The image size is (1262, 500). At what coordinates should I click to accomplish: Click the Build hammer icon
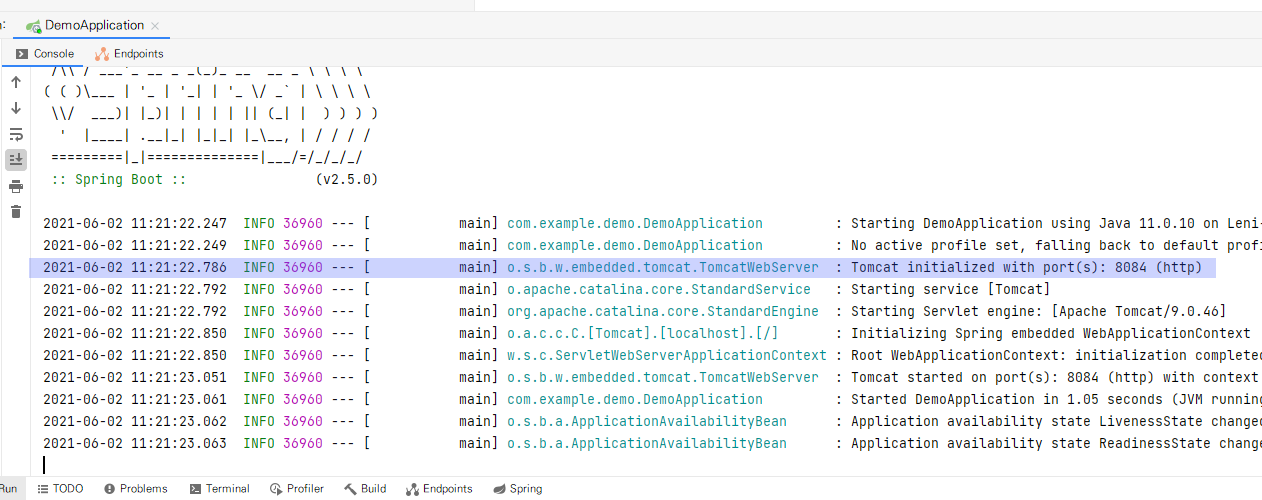(x=350, y=489)
